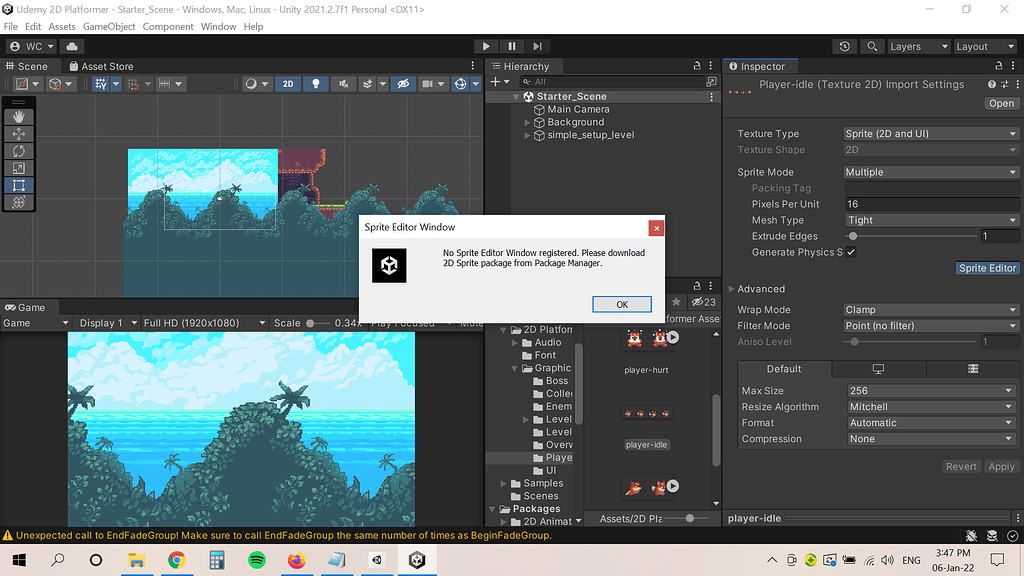Click the Sprite Editor button in Inspector
The image size is (1024, 576).
pyautogui.click(x=987, y=268)
